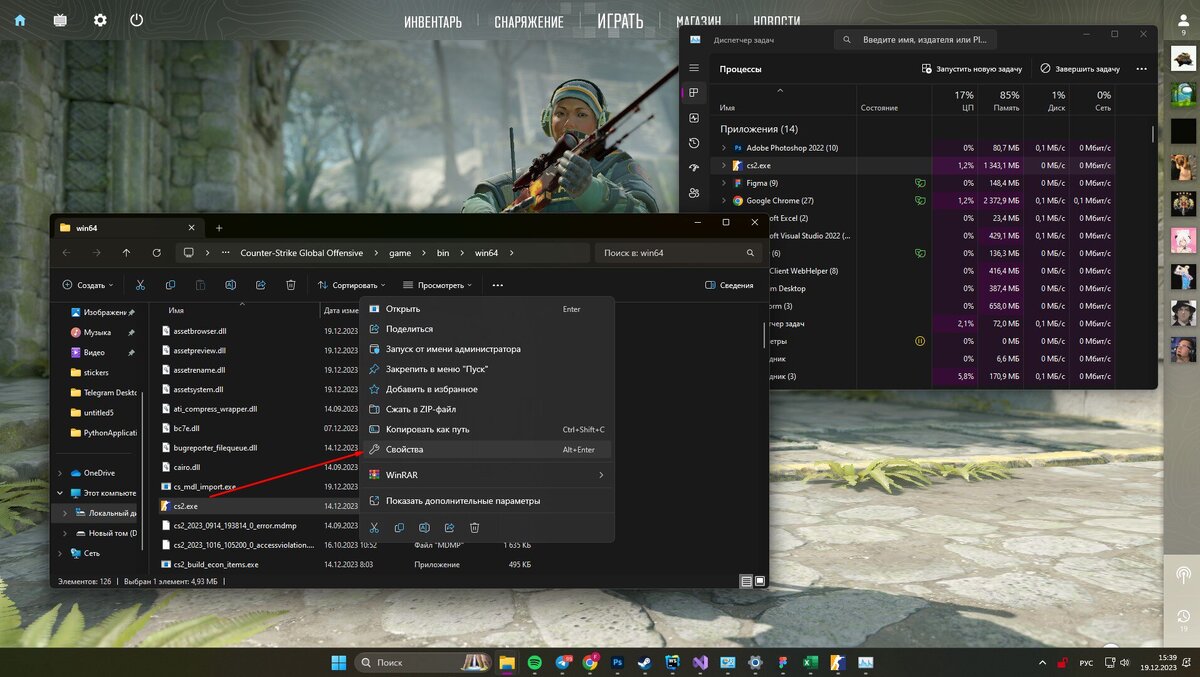Expand the Adobe Photoshop 2022 process group
Screen dimensions: 1200x677
[724, 148]
